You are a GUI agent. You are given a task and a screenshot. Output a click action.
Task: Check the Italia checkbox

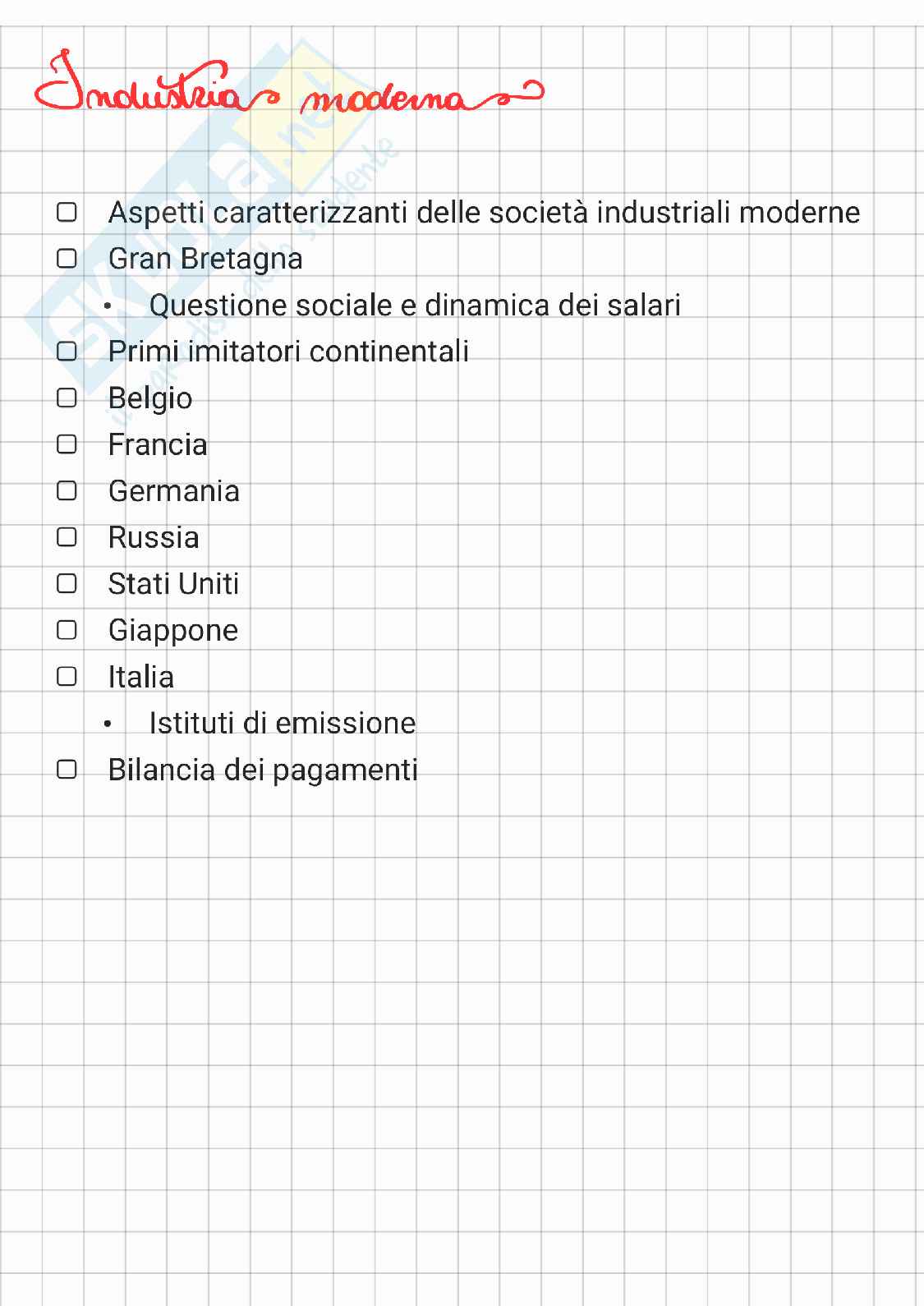(x=67, y=677)
